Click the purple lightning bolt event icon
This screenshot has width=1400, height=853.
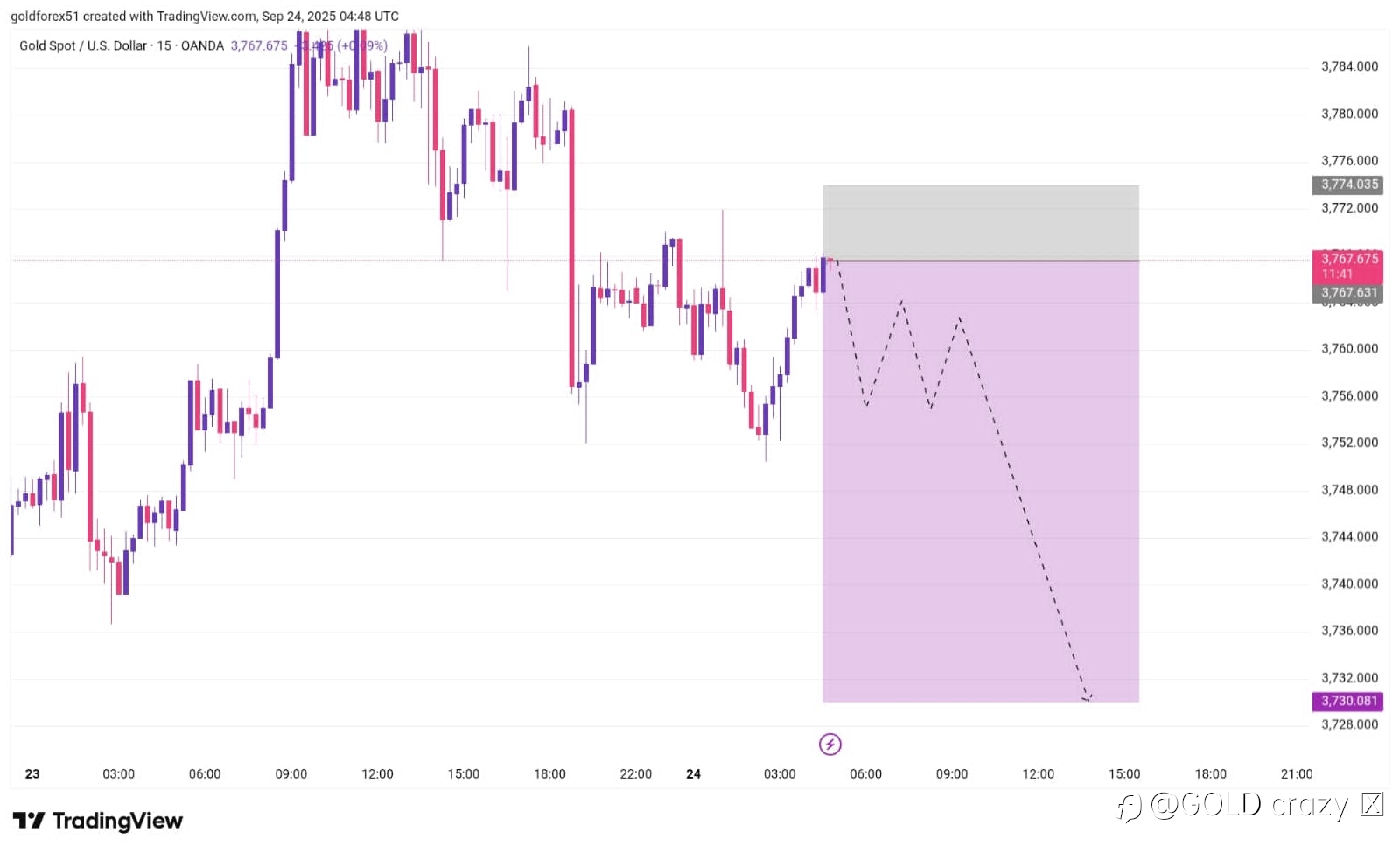[829, 745]
